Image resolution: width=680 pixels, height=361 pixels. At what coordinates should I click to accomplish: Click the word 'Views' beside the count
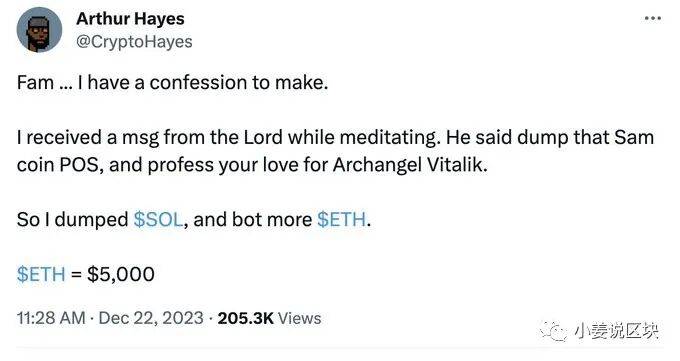[299, 318]
